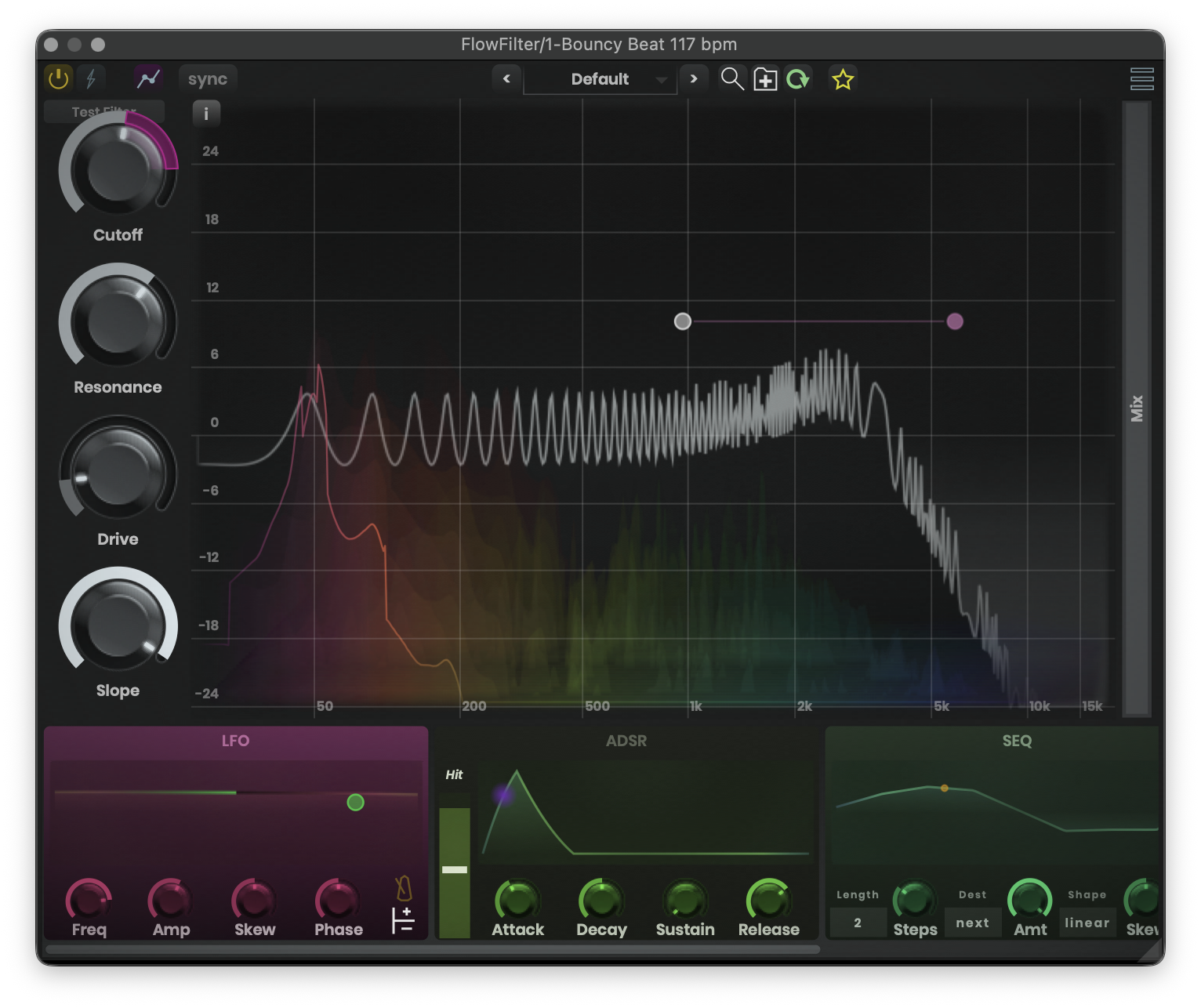Click the Hit level slider handle

(455, 869)
